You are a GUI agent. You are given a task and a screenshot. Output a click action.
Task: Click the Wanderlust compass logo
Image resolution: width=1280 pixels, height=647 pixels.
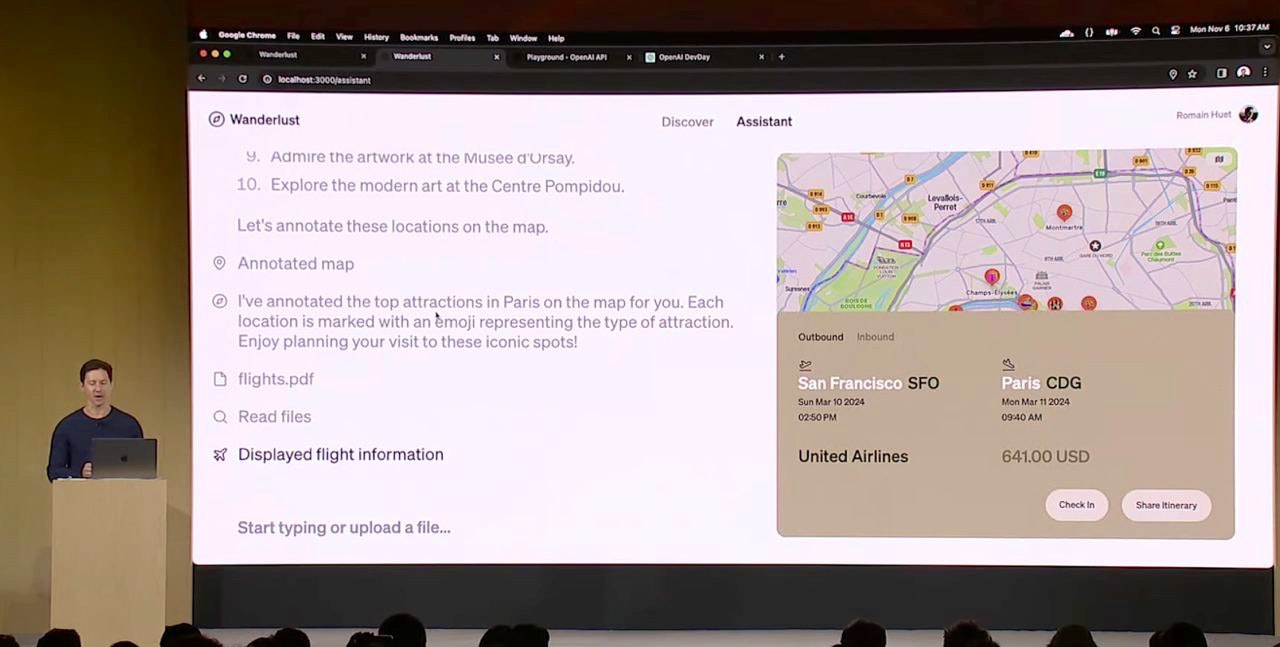pyautogui.click(x=216, y=120)
